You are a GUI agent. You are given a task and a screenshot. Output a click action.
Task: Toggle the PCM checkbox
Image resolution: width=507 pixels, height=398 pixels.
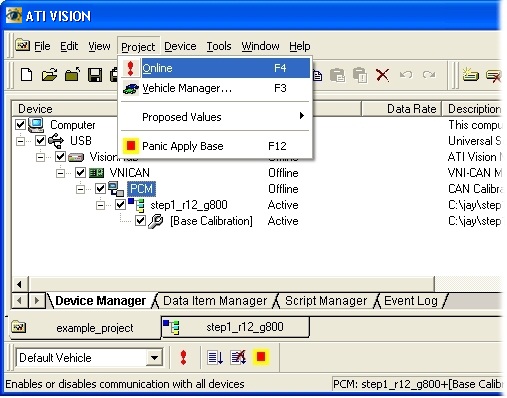[100, 189]
